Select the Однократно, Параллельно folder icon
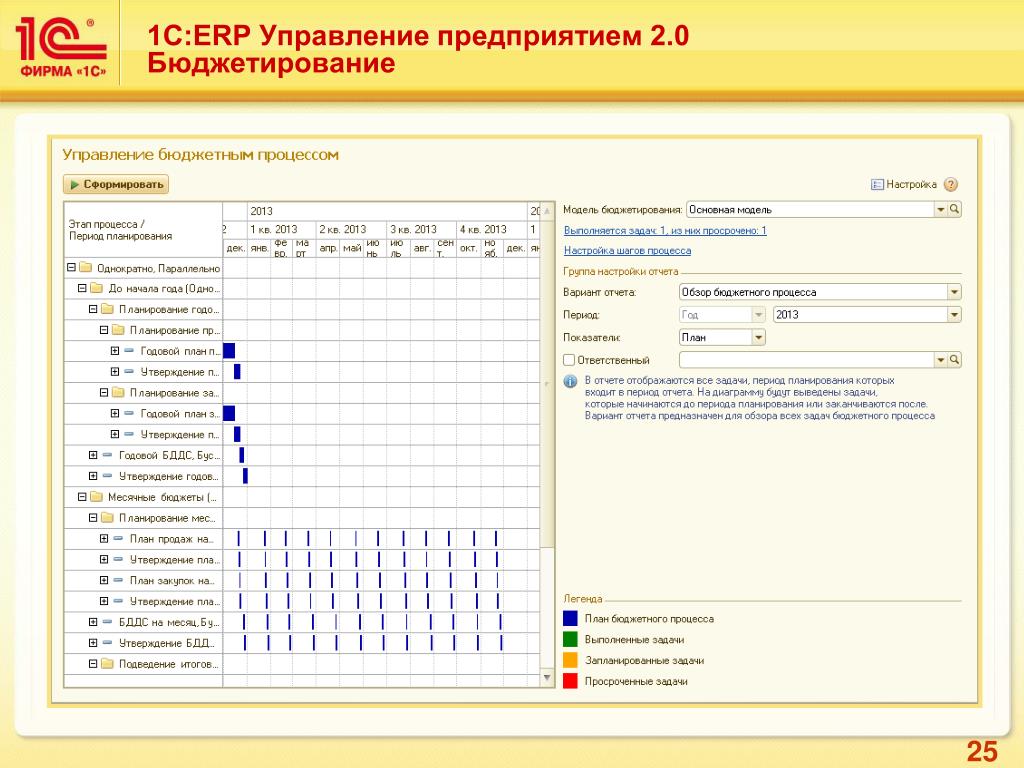Viewport: 1024px width, 768px height. coord(86,267)
